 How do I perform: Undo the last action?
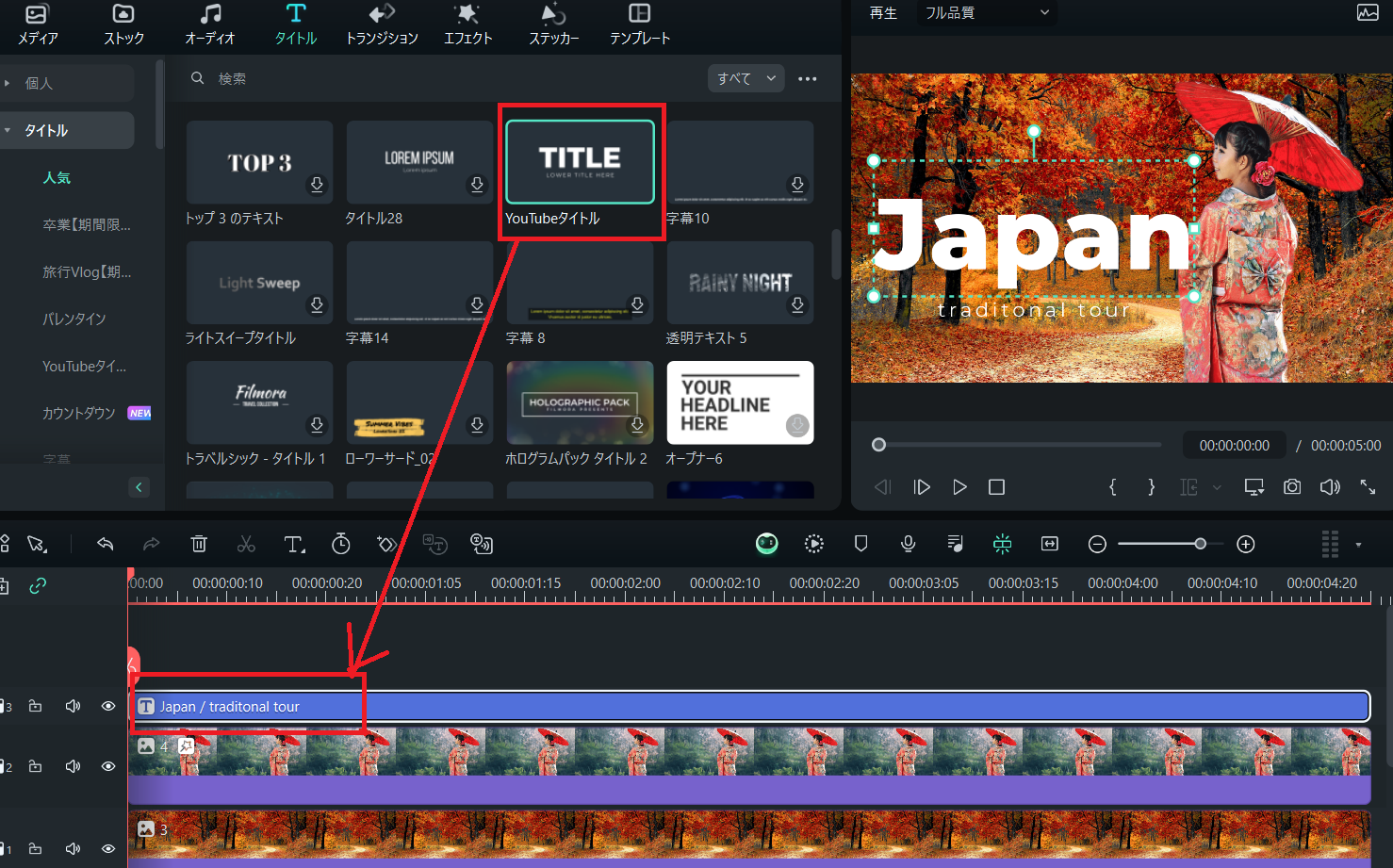click(105, 544)
